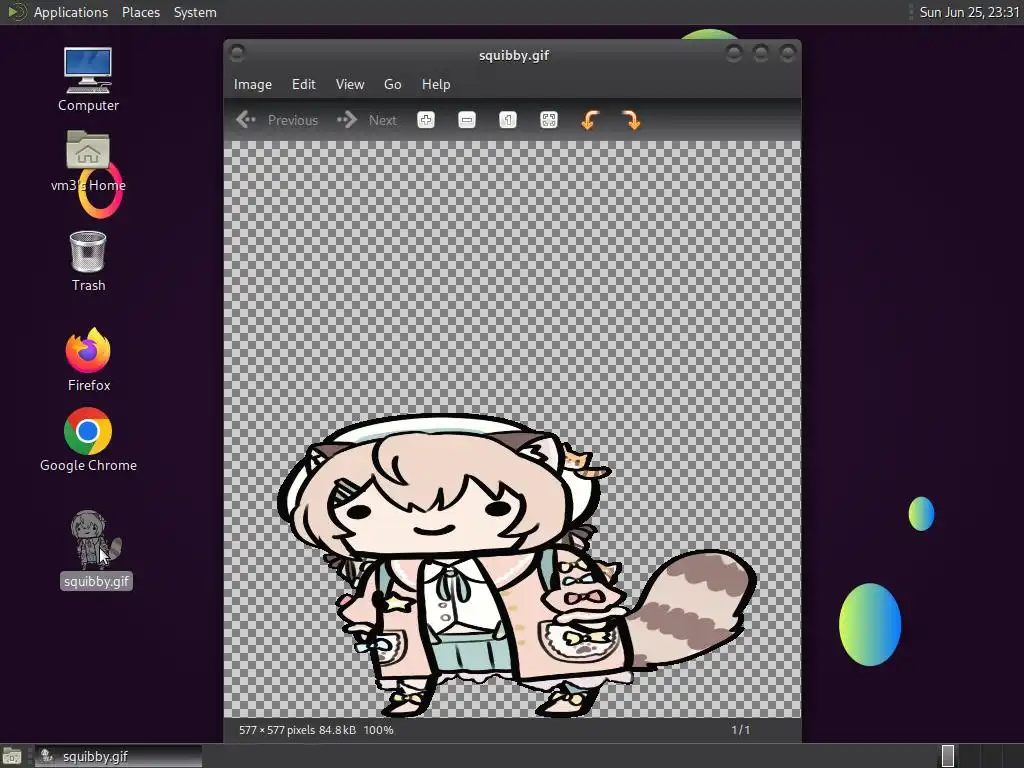This screenshot has height=768, width=1024.
Task: Open the Go menu
Action: click(392, 84)
